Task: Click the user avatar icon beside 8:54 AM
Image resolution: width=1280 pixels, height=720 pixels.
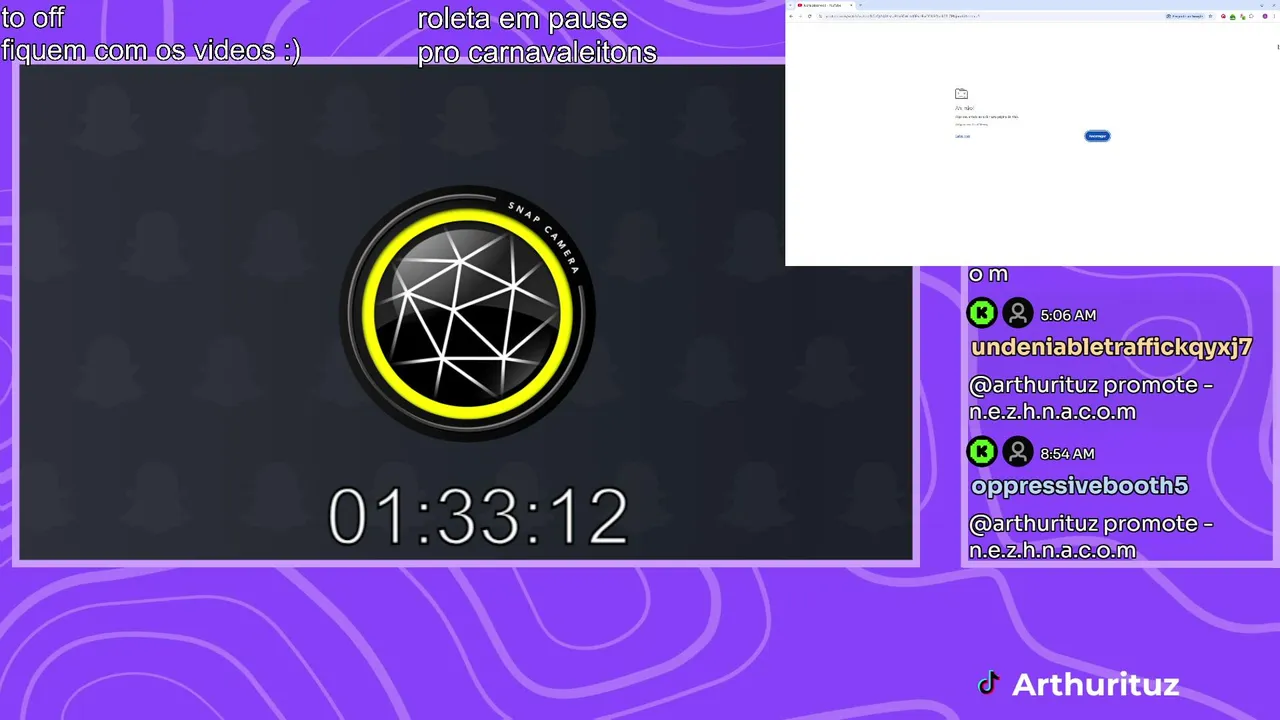Action: [1018, 452]
